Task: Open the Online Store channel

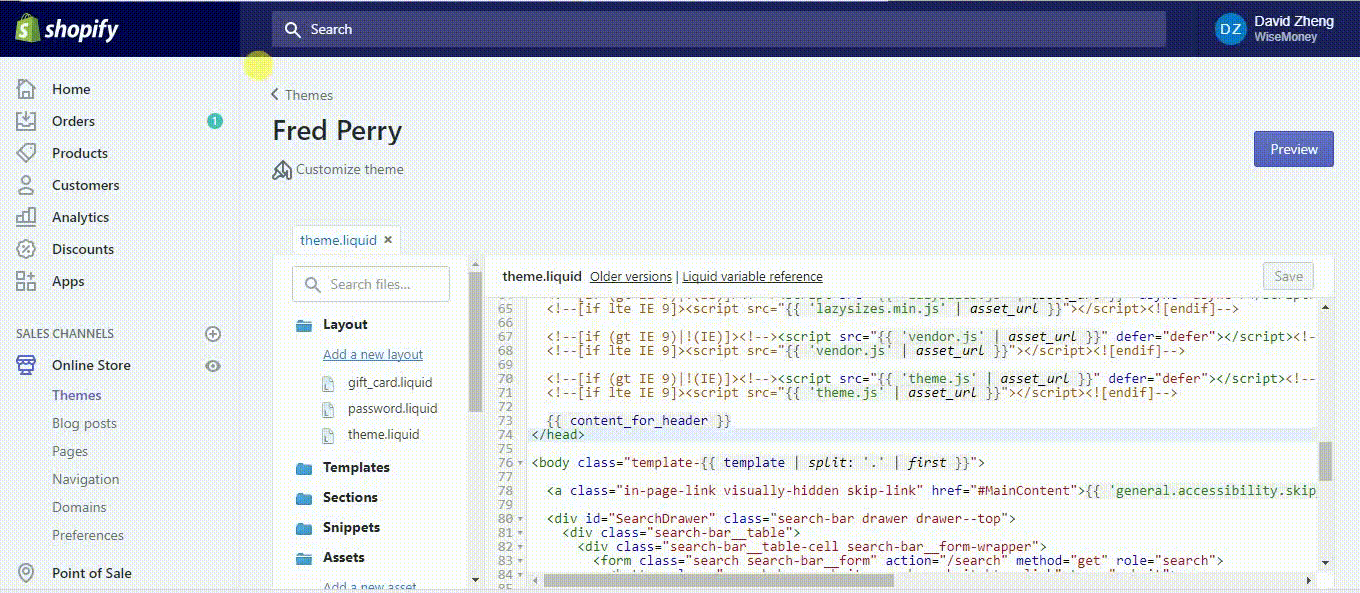Action: pyautogui.click(x=91, y=365)
